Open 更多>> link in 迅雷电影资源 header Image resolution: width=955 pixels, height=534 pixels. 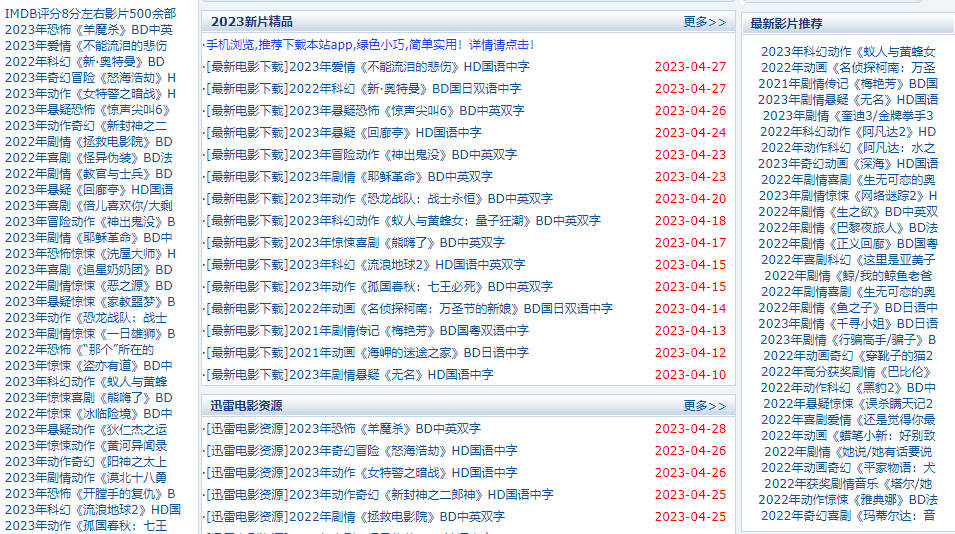(705, 406)
